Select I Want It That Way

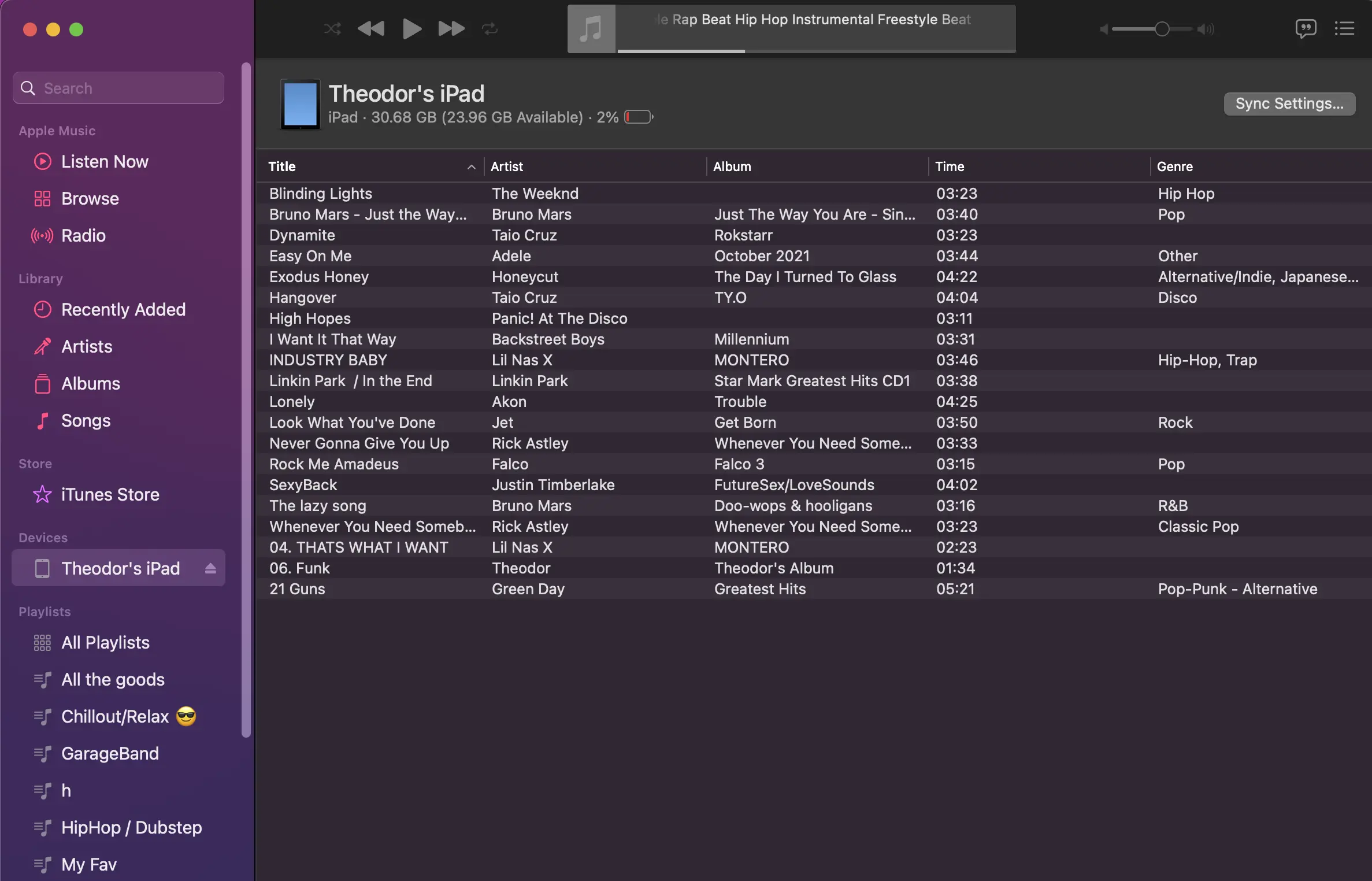click(x=814, y=339)
